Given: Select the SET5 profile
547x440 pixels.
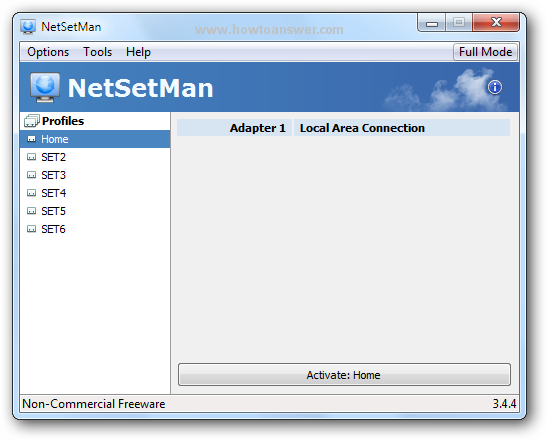Looking at the screenshot, I should click(x=95, y=211).
